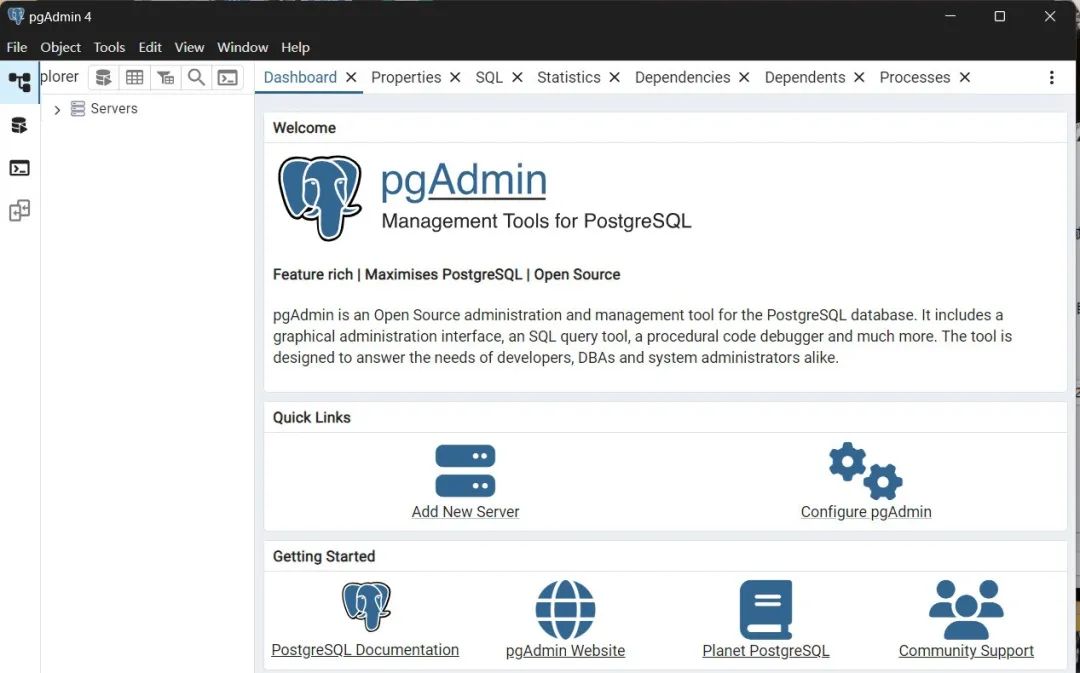This screenshot has width=1080, height=673.
Task: Select the Servers tree item label
Action: click(114, 109)
